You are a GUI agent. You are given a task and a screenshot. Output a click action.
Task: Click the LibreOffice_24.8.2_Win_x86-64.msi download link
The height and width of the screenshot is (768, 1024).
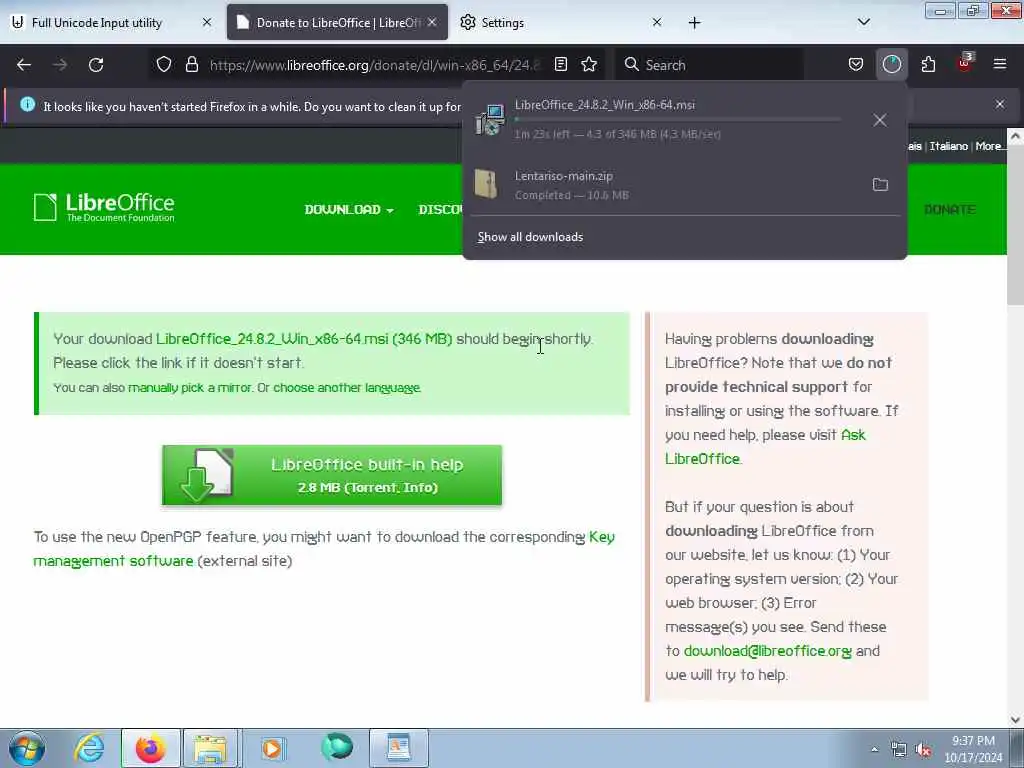point(304,339)
